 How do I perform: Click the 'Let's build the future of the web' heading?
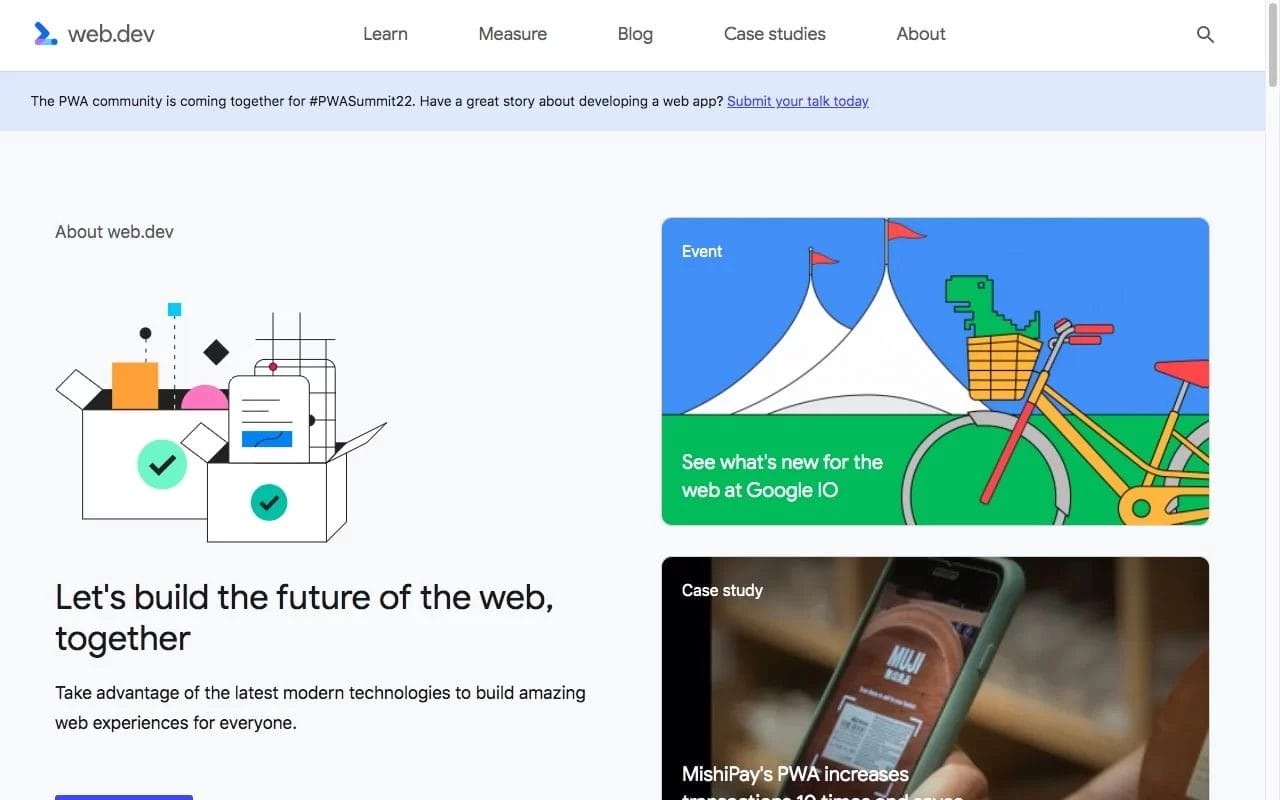point(304,617)
